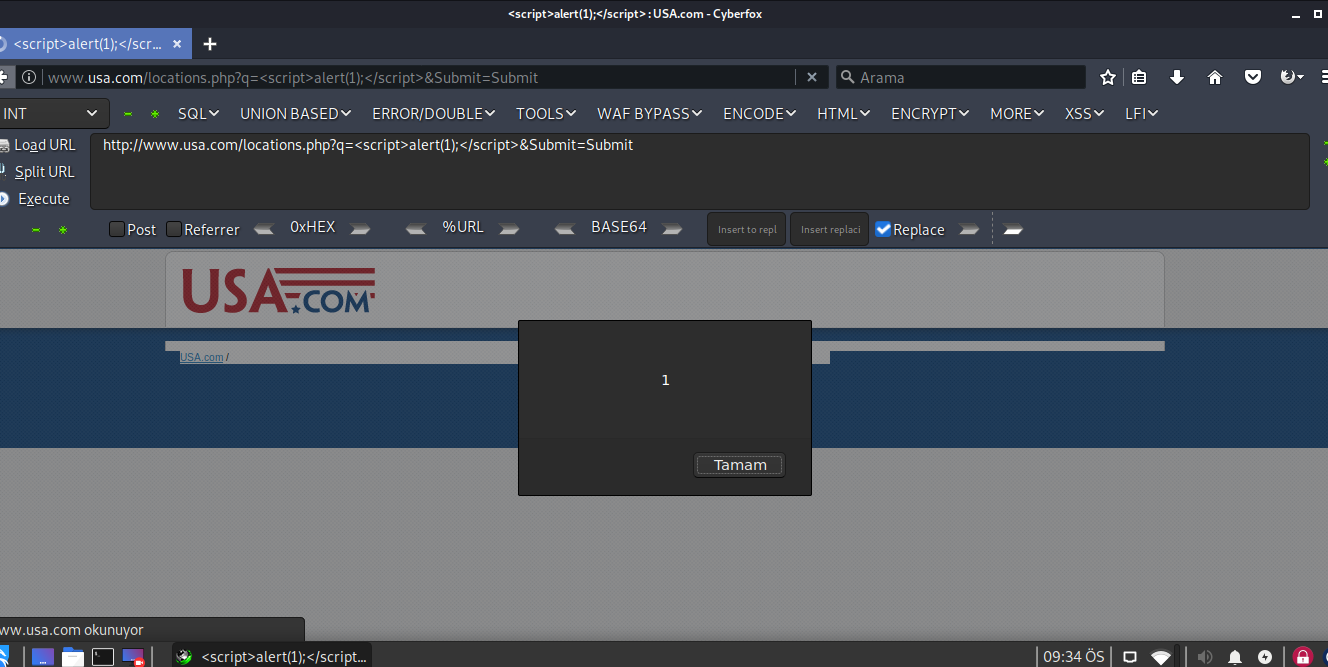Open the ERROR/DOUBLE dropdown
This screenshot has width=1328, height=667.
pyautogui.click(x=434, y=114)
